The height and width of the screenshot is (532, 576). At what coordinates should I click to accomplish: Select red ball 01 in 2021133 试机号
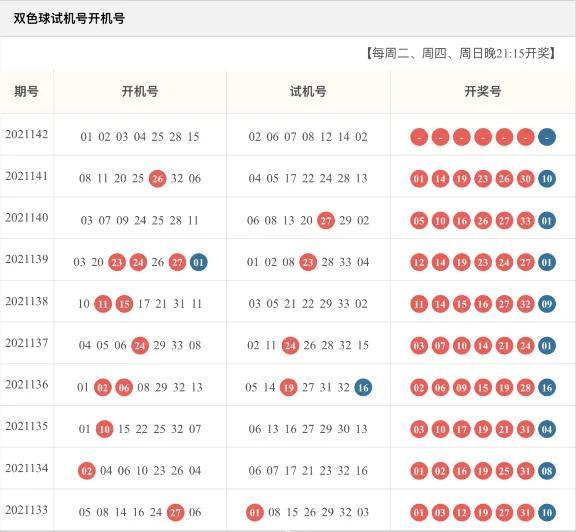click(x=255, y=512)
